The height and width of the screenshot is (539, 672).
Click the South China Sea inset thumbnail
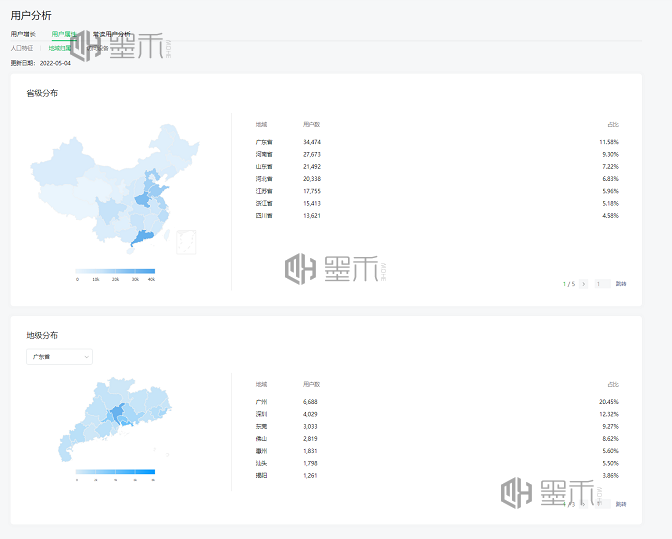pos(186,242)
